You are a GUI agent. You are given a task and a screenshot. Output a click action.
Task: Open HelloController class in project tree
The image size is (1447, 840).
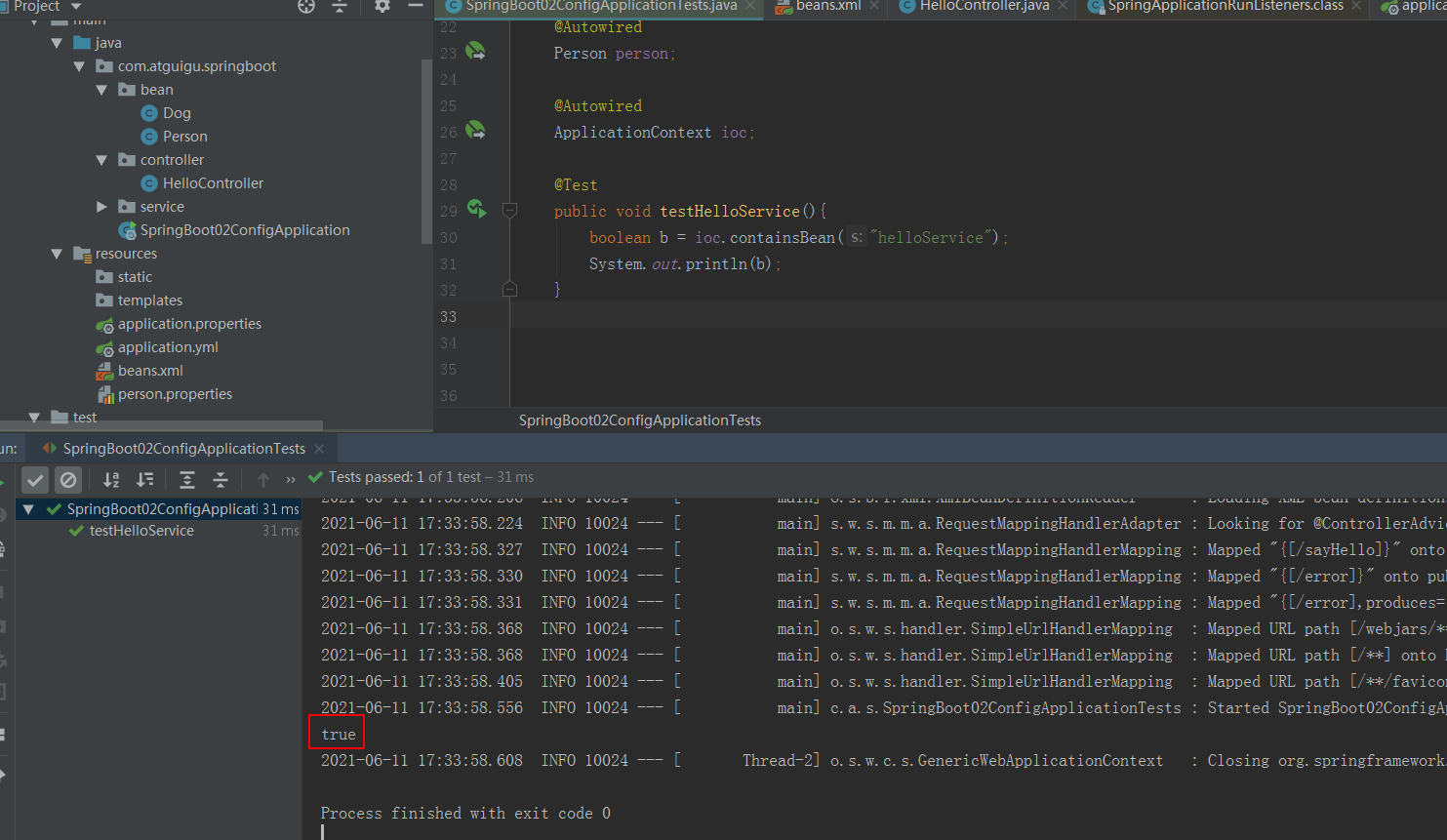213,183
